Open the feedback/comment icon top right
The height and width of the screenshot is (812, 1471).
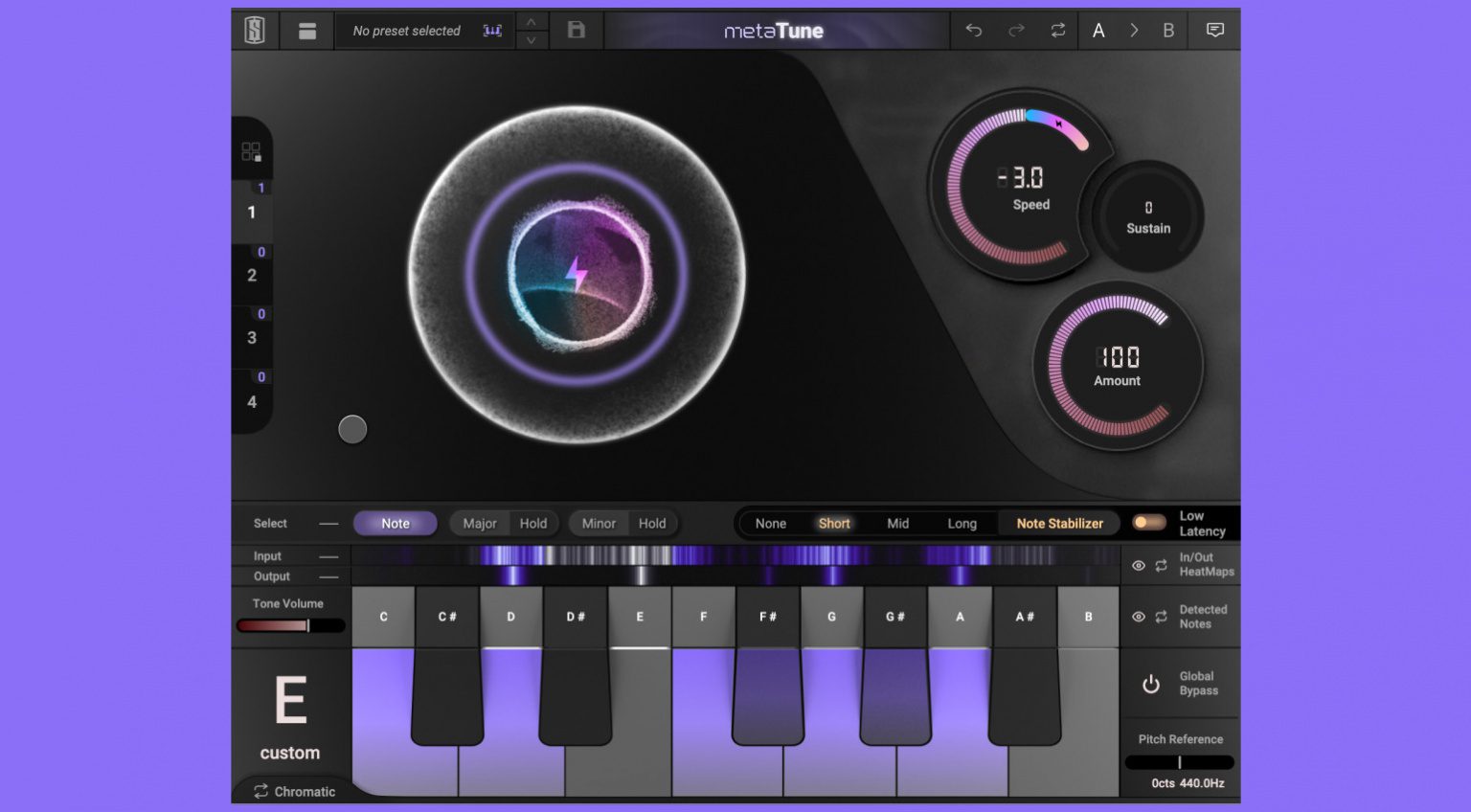click(x=1214, y=30)
